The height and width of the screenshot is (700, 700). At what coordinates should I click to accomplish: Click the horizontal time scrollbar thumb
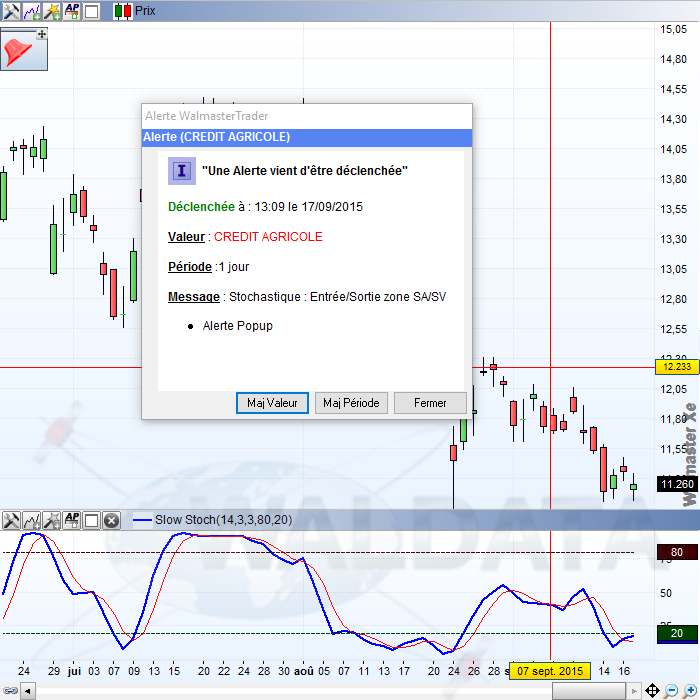tap(589, 691)
